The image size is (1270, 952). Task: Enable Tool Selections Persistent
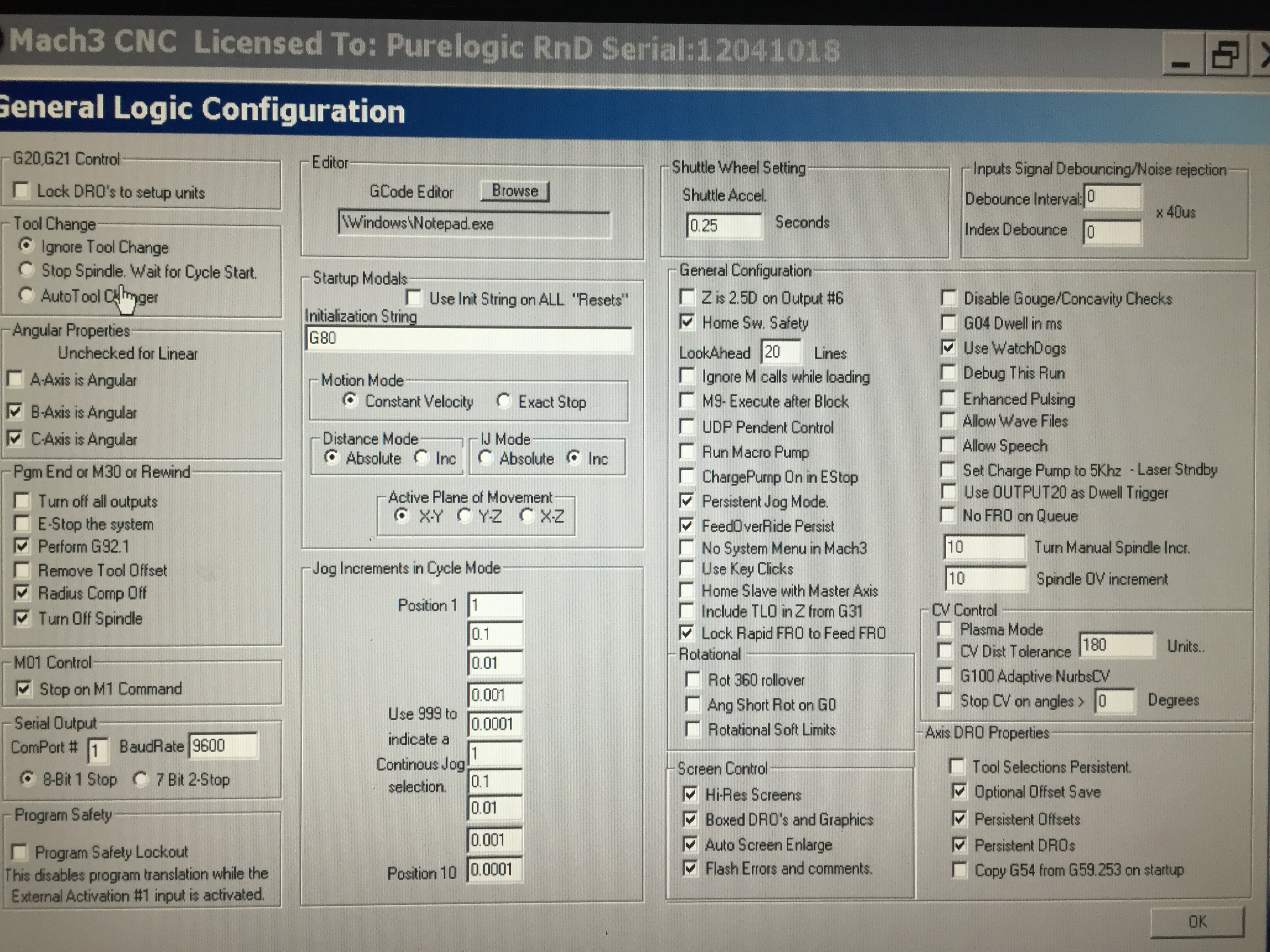957,766
